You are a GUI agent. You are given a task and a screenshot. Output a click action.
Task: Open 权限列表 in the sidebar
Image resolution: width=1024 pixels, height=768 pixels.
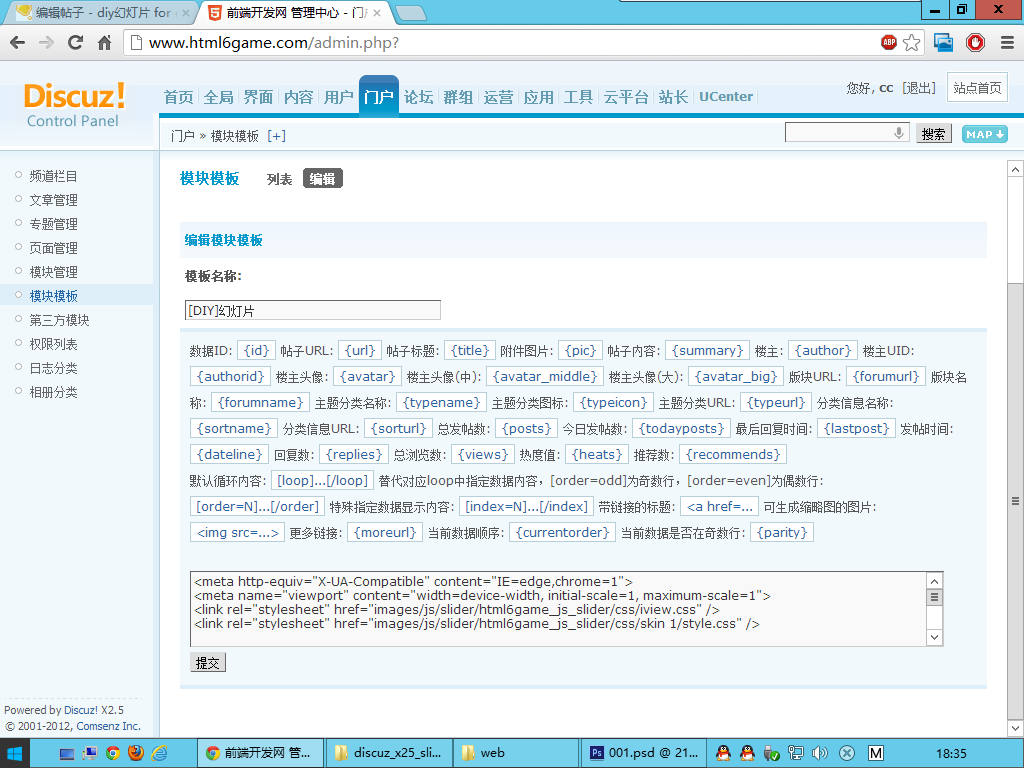[54, 344]
